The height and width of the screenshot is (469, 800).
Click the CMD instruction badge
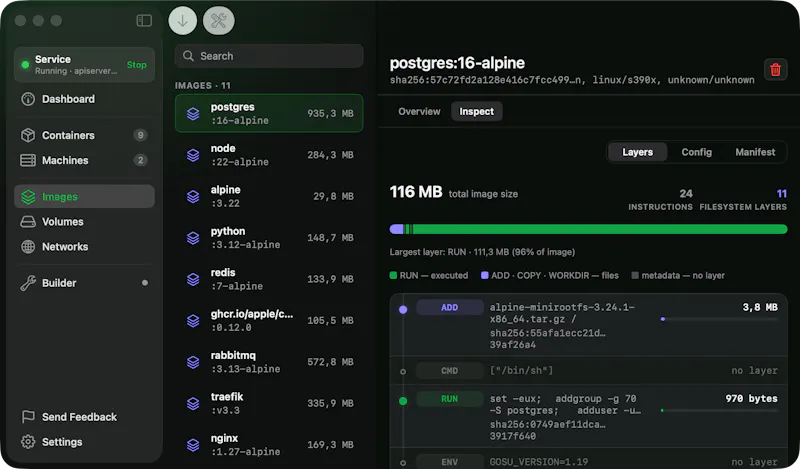(x=449, y=371)
